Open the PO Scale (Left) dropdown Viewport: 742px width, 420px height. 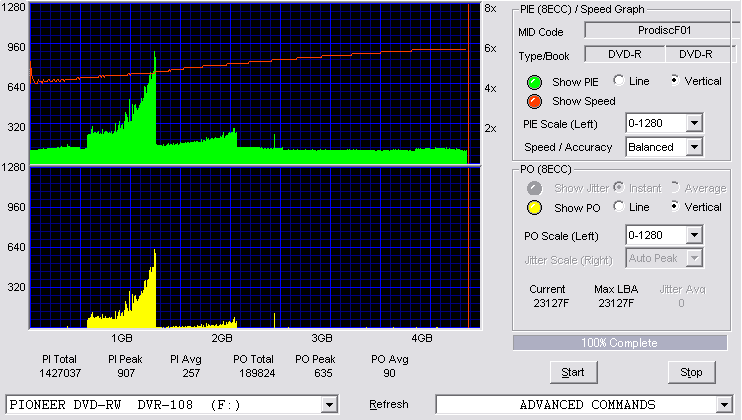point(694,235)
